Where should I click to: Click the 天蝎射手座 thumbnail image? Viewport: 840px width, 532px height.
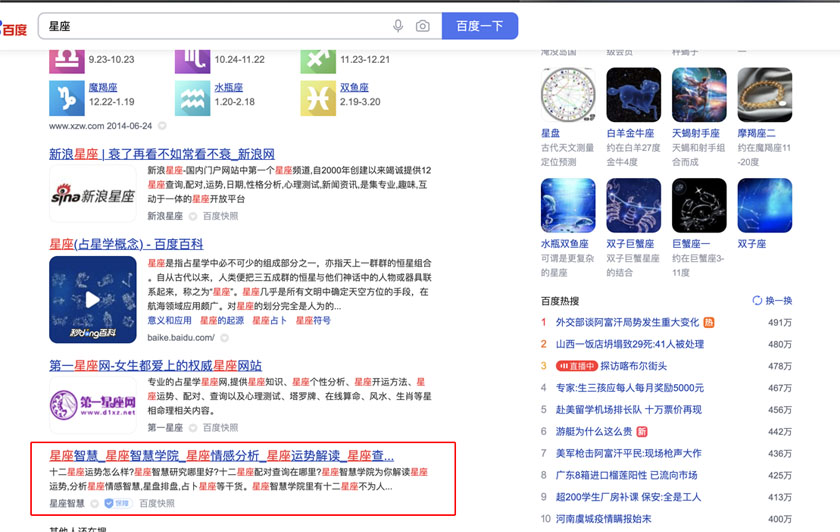[699, 95]
